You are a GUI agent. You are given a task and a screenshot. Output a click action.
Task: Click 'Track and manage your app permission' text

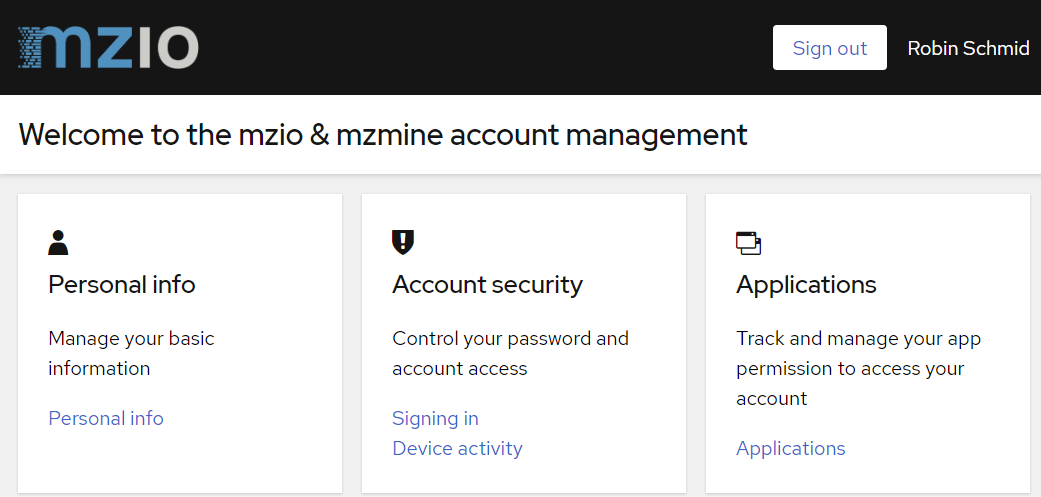858,368
